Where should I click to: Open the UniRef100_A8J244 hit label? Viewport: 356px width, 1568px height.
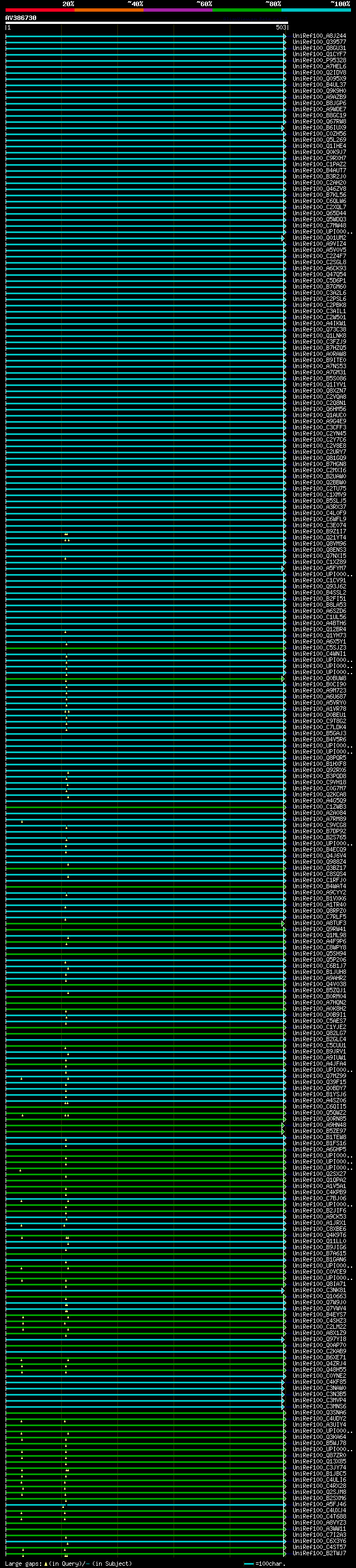click(319, 36)
